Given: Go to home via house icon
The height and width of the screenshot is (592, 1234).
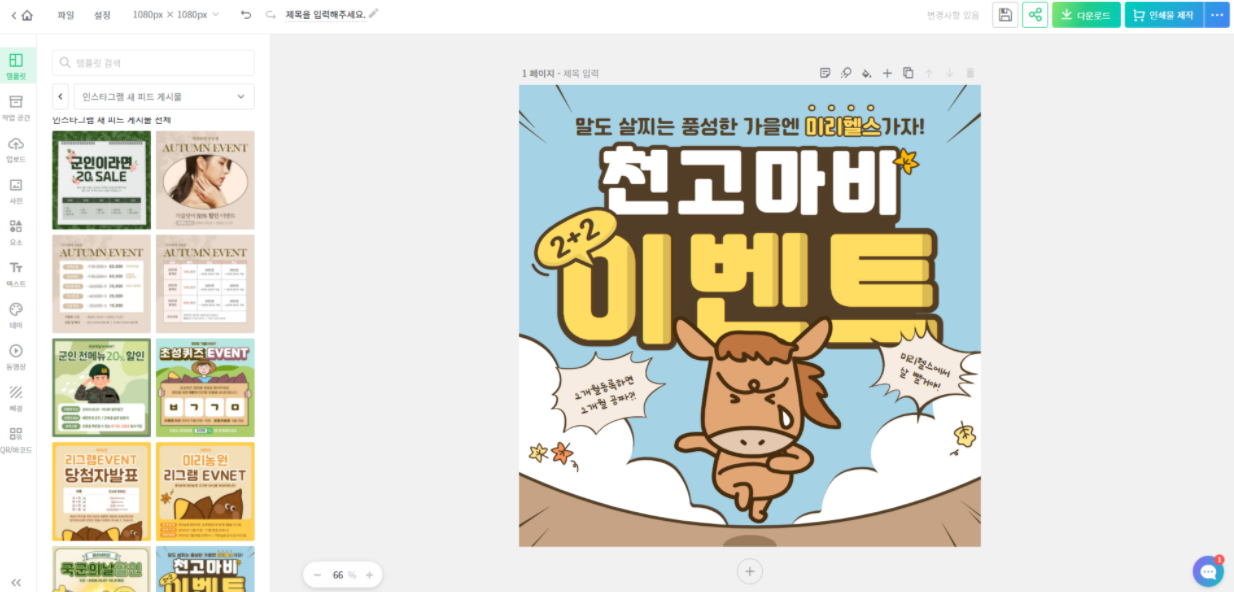Looking at the screenshot, I should point(26,15).
